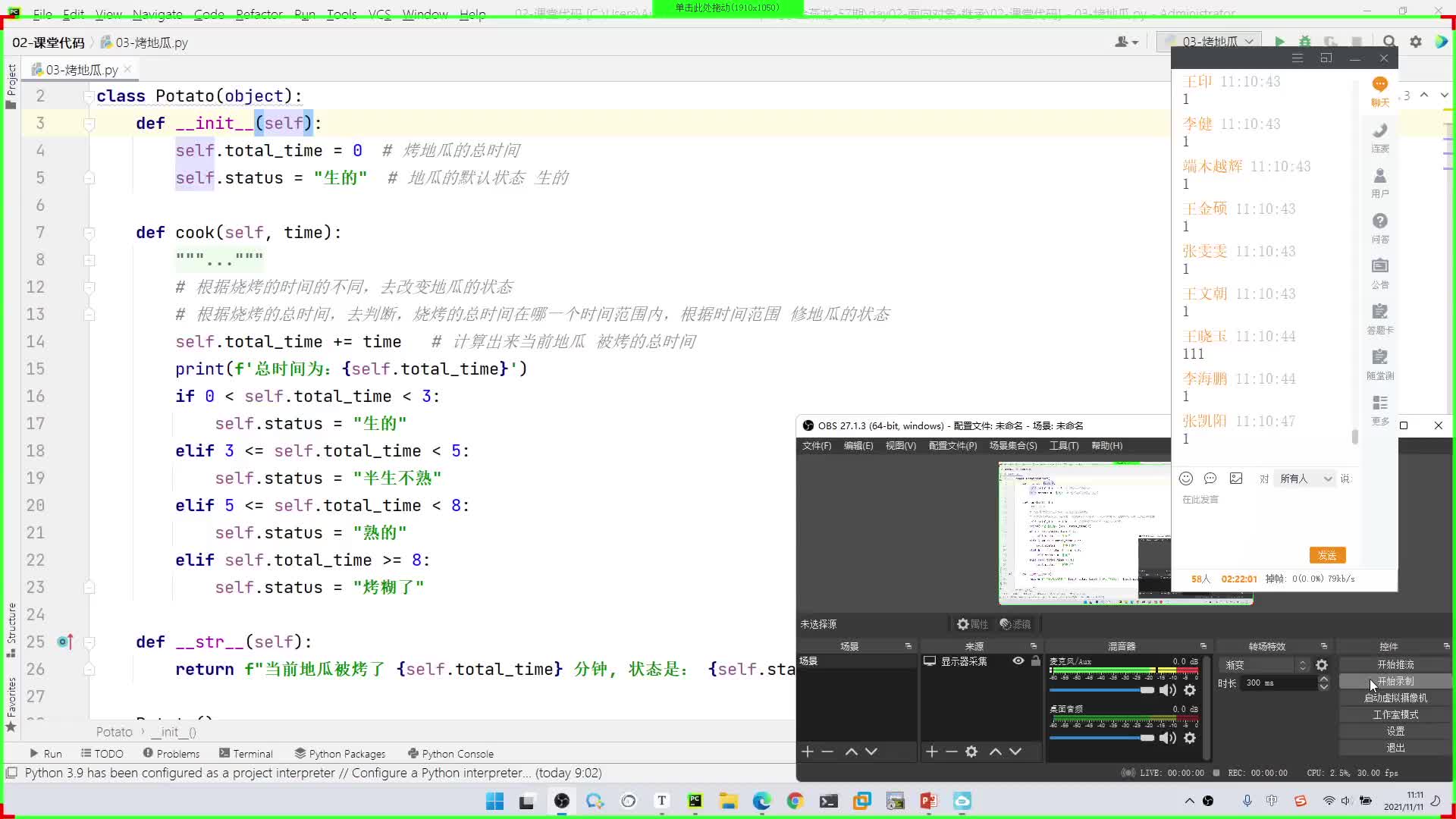Image resolution: width=1456 pixels, height=819 pixels.
Task: Open the user account dropdown in PyCharm toolbar
Action: pyautogui.click(x=1126, y=42)
